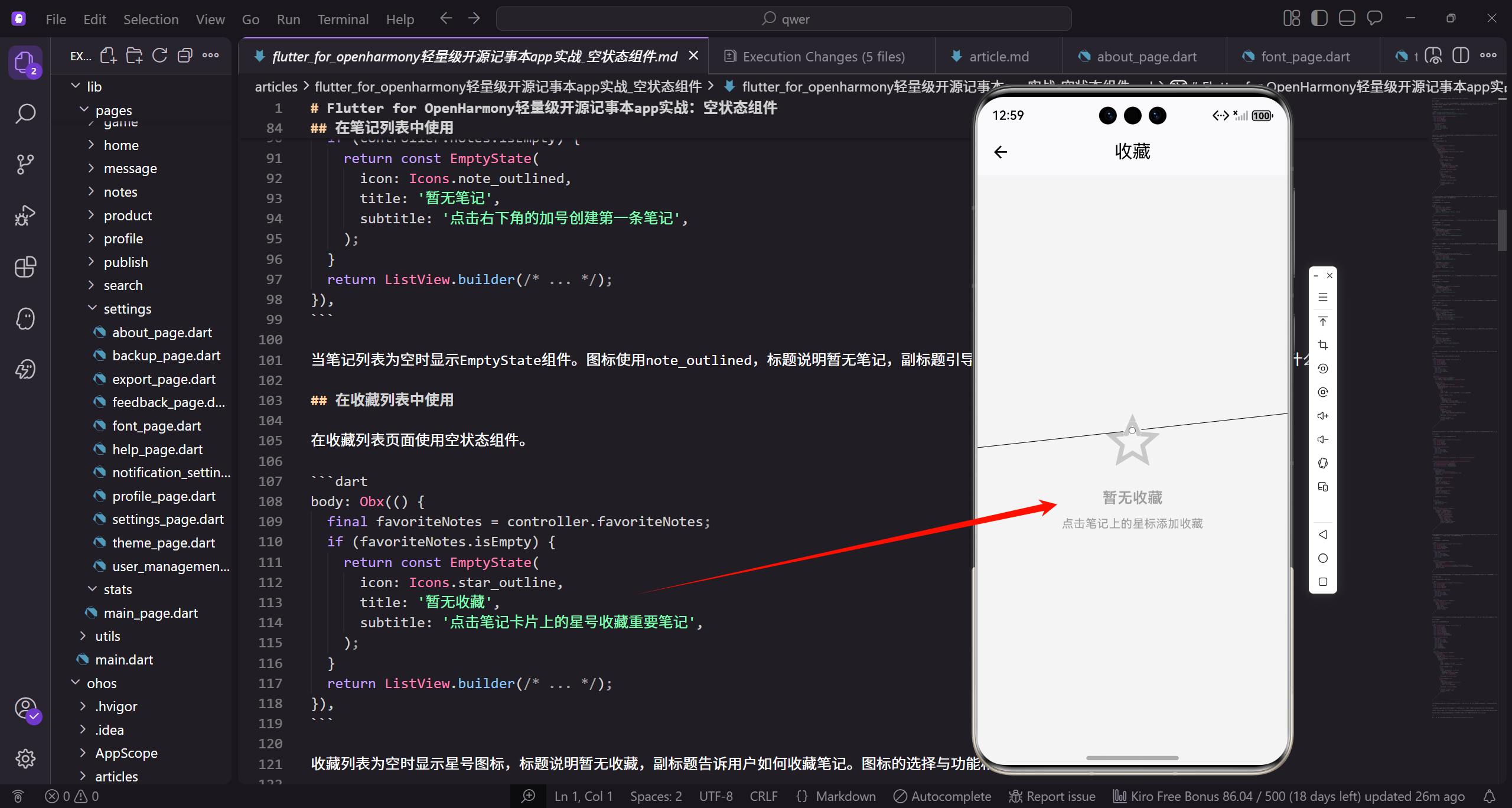
Task: Open markdown preview to the side
Action: 1433,56
